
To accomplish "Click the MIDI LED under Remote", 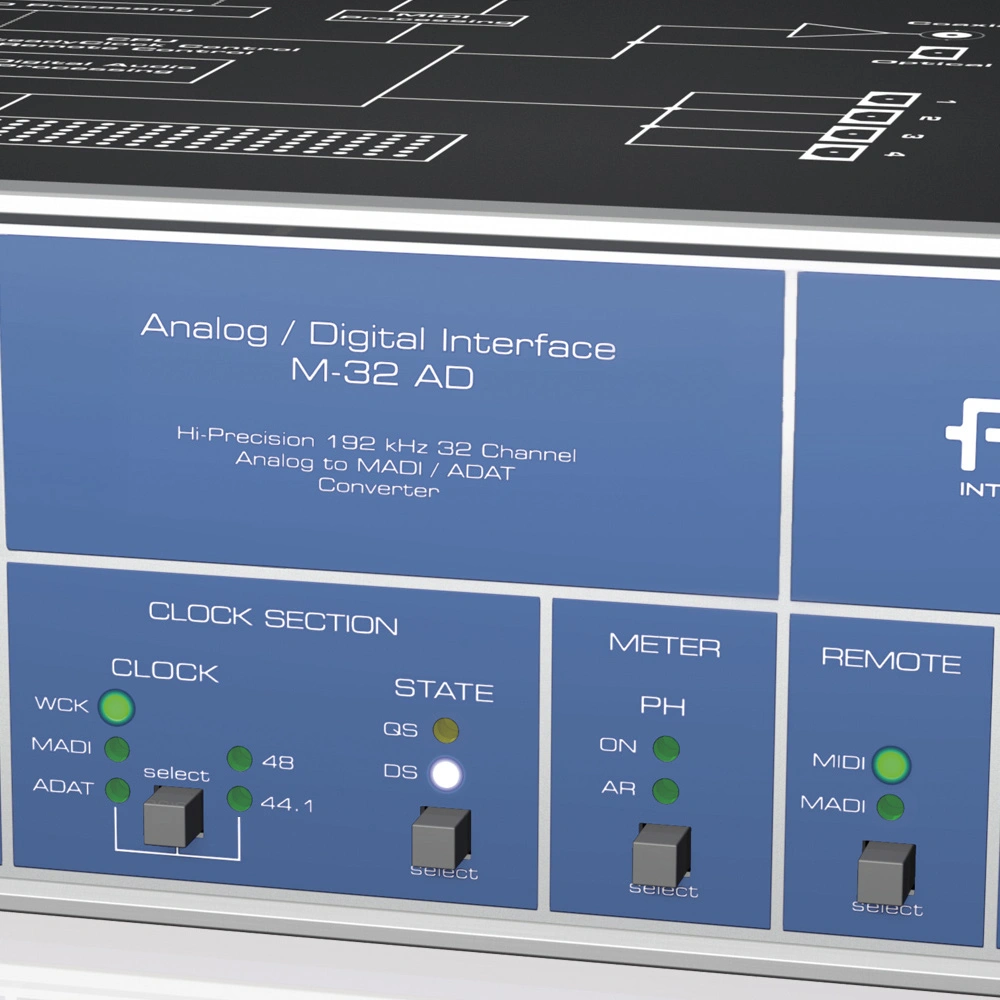I will pos(889,765).
